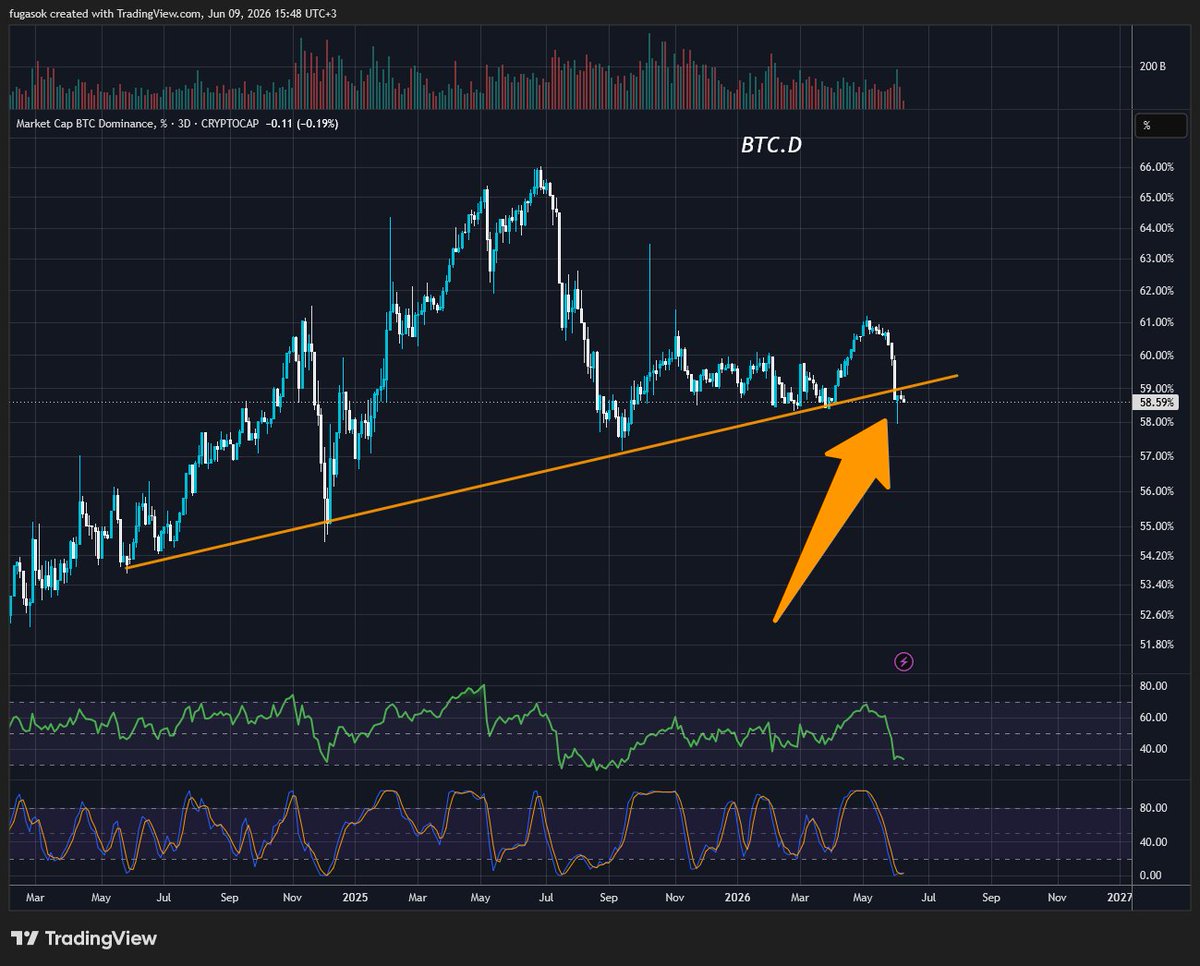Screen dimensions: 1200x966
Task: Click the TradingView logo
Action: coord(84,939)
